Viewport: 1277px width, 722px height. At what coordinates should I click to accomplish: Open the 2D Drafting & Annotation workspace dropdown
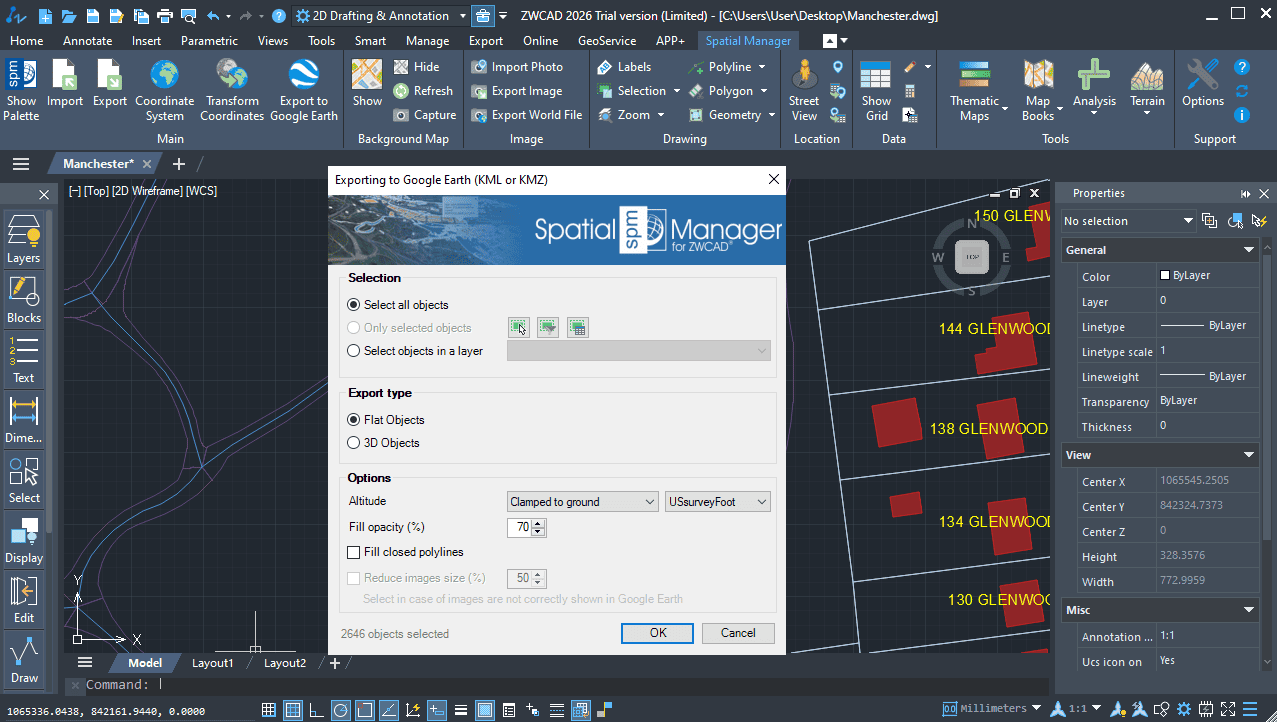[x=381, y=16]
